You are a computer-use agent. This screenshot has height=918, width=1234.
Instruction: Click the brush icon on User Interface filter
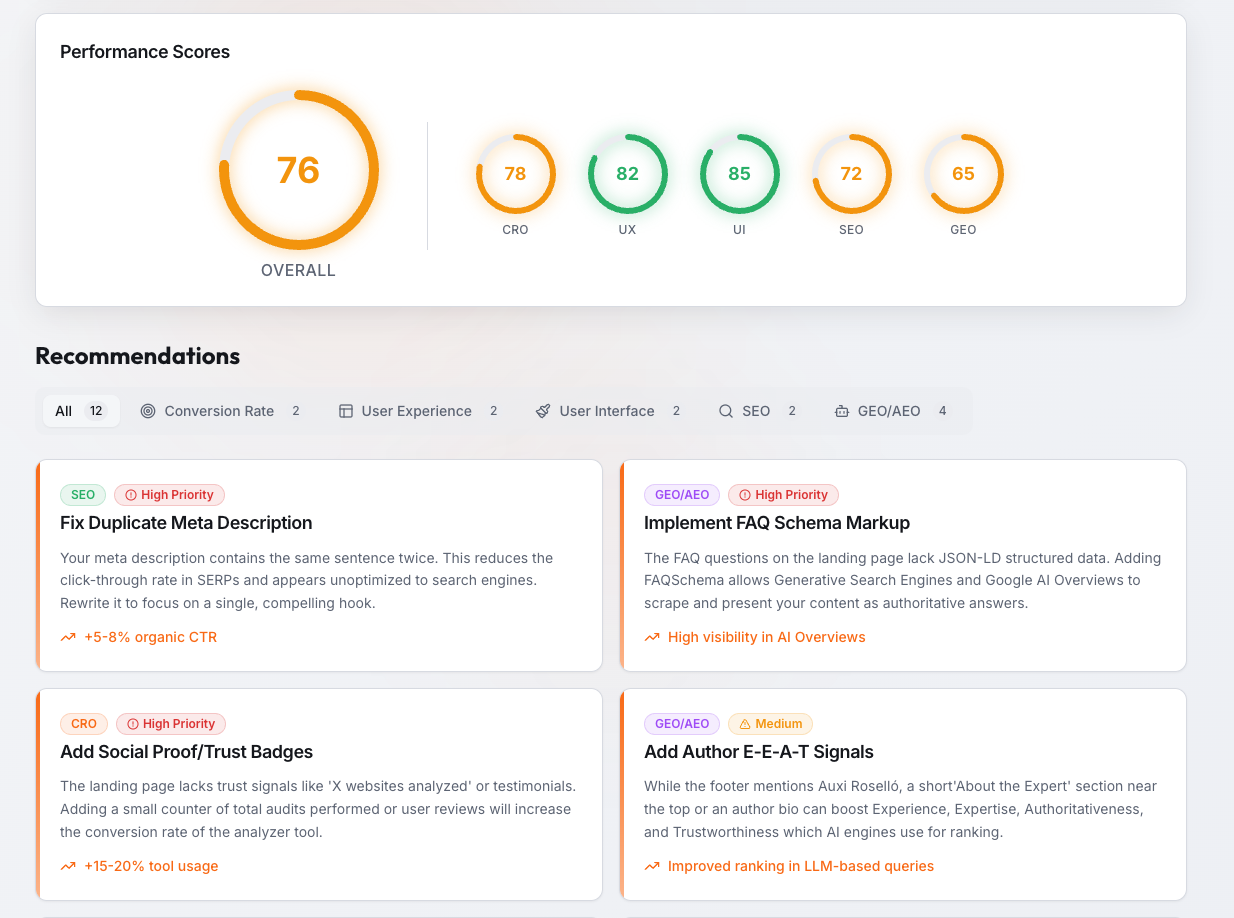543,410
